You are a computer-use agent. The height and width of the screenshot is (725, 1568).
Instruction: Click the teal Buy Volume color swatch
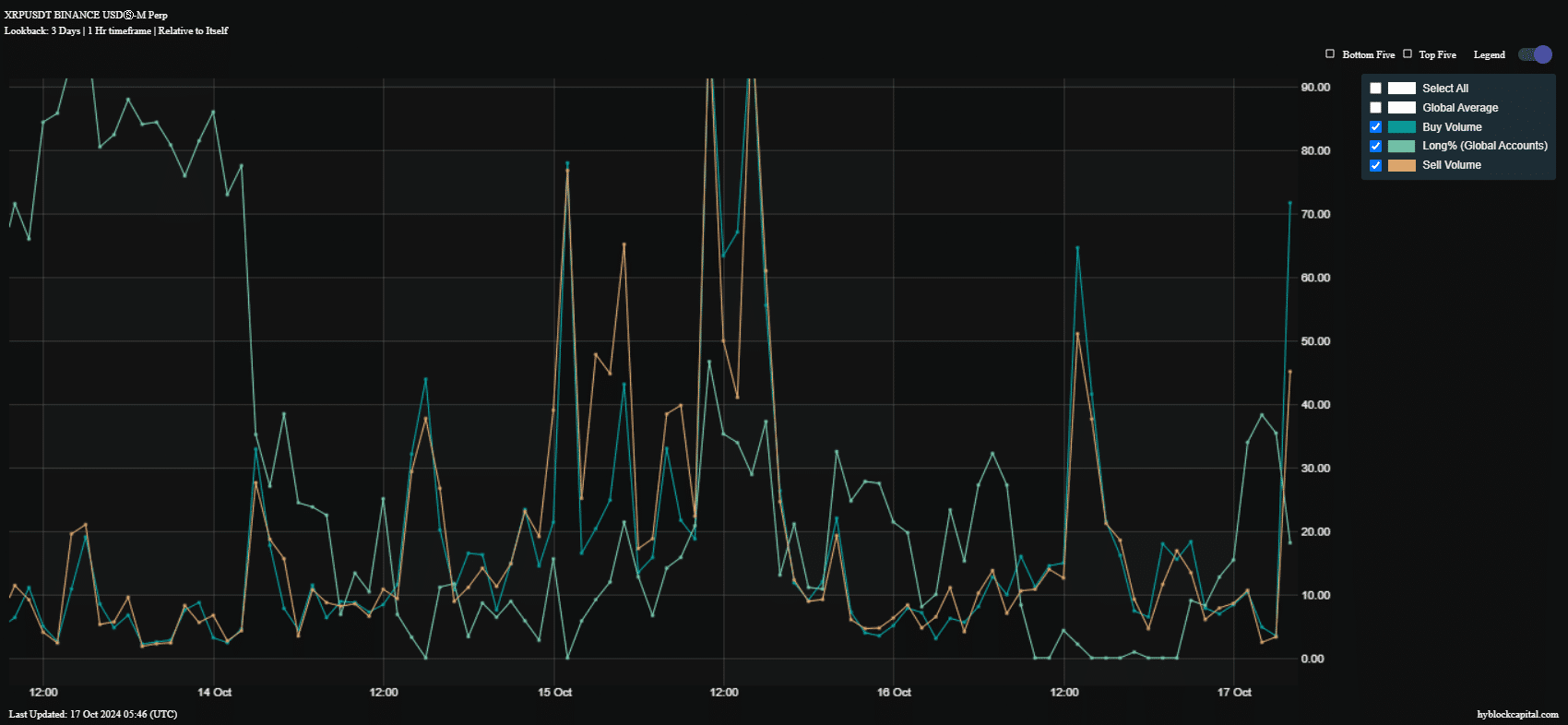coord(1402,127)
